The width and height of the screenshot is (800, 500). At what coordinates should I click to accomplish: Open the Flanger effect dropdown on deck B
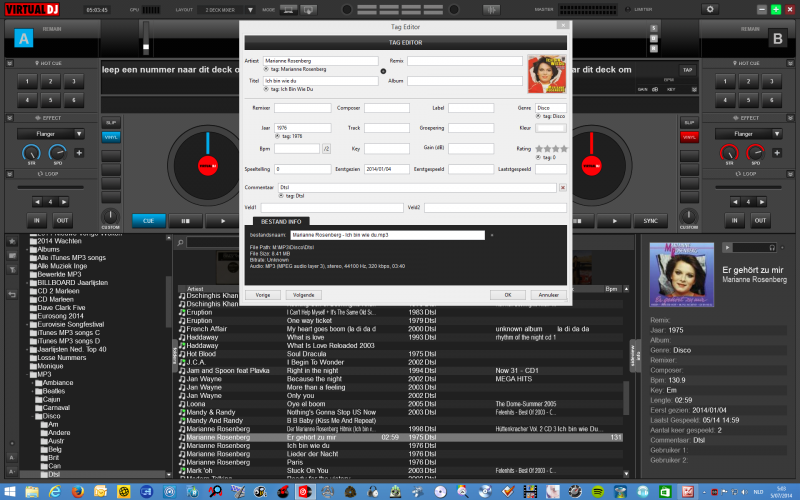pyautogui.click(x=777, y=134)
